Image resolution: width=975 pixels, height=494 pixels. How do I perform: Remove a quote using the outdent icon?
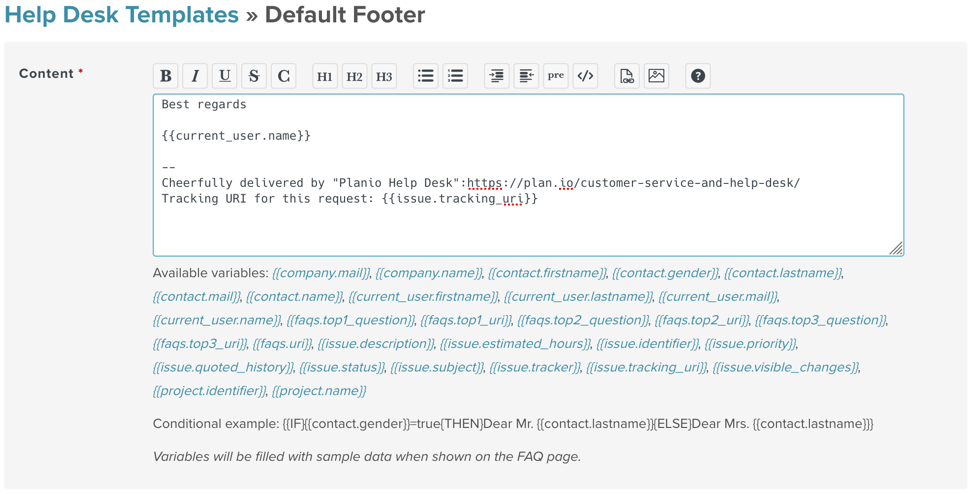tap(526, 76)
